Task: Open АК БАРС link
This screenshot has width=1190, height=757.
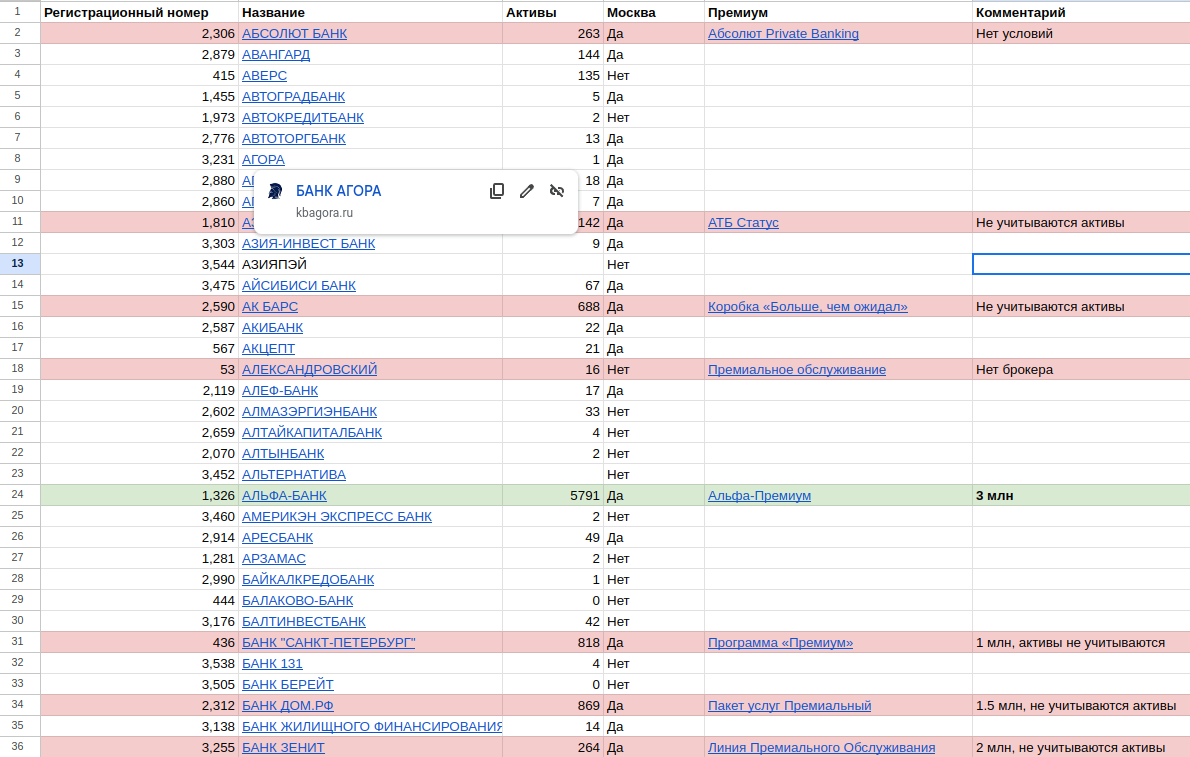Action: point(269,307)
